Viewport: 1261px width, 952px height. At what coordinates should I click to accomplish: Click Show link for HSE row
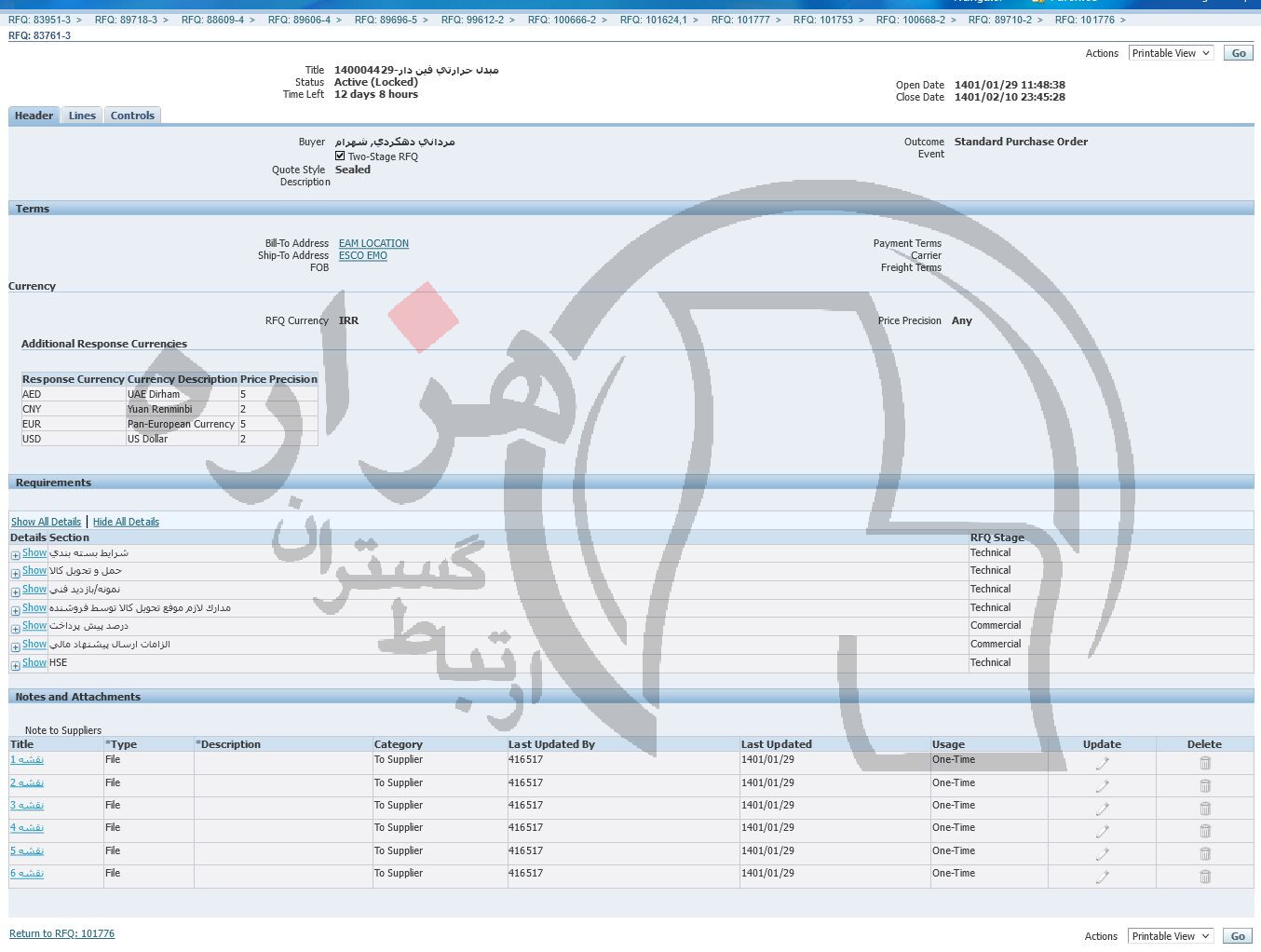pyautogui.click(x=34, y=662)
